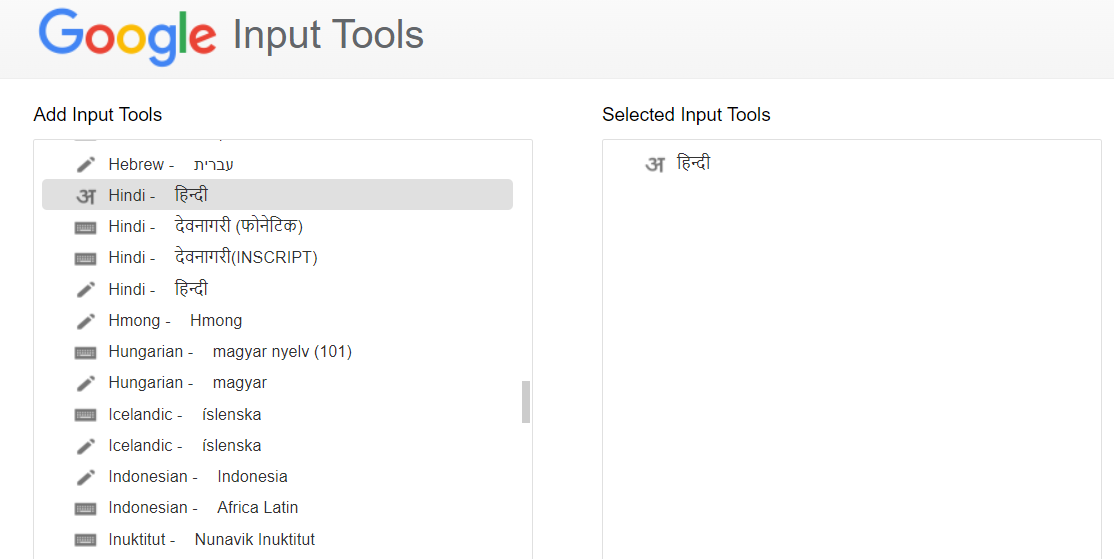This screenshot has width=1114, height=559.
Task: Select Indonesian - Indonesia row
Action: coord(277,477)
